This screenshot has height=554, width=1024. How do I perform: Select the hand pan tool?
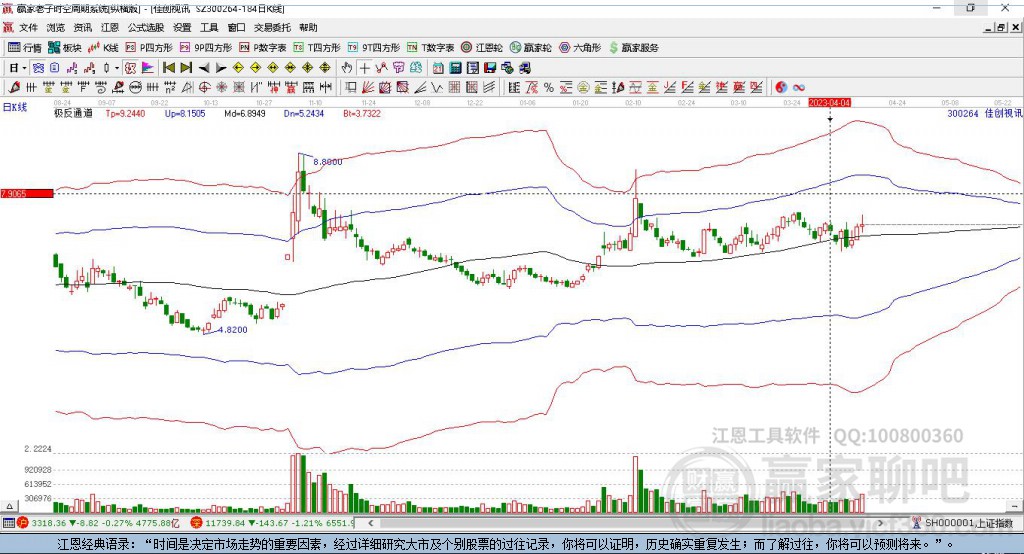[x=347, y=68]
